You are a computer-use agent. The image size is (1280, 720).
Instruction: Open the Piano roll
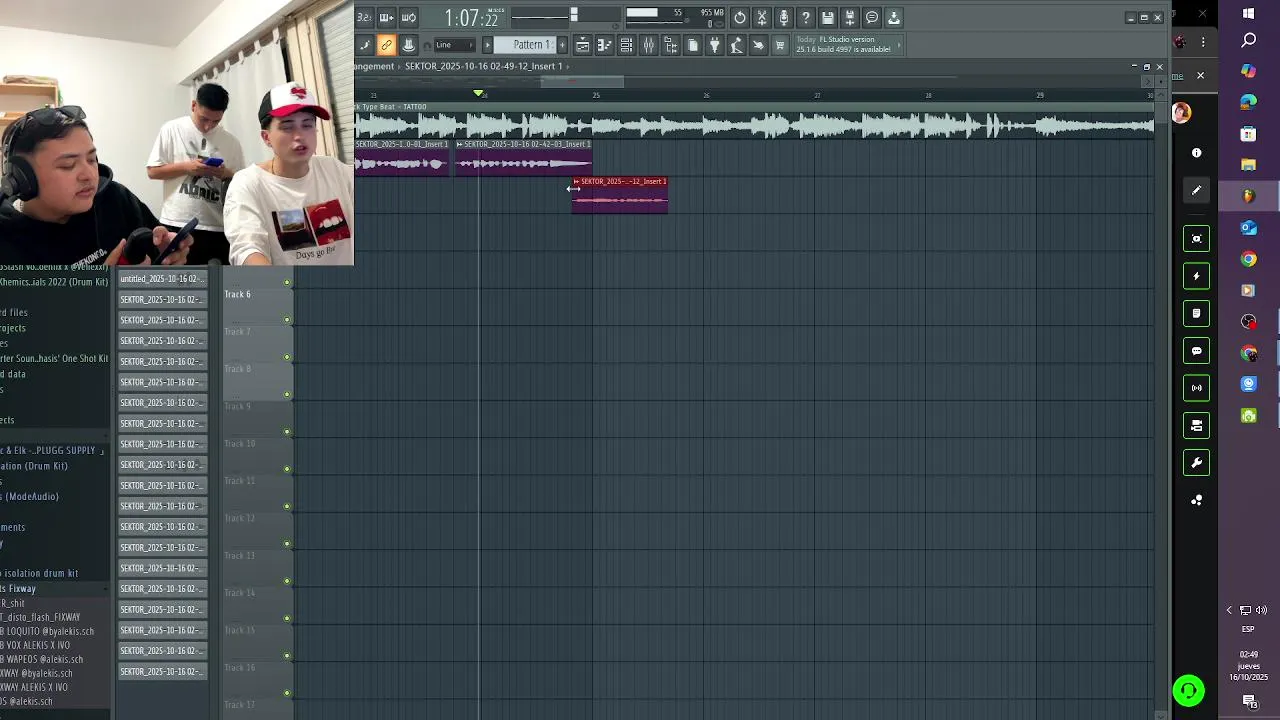pos(605,45)
